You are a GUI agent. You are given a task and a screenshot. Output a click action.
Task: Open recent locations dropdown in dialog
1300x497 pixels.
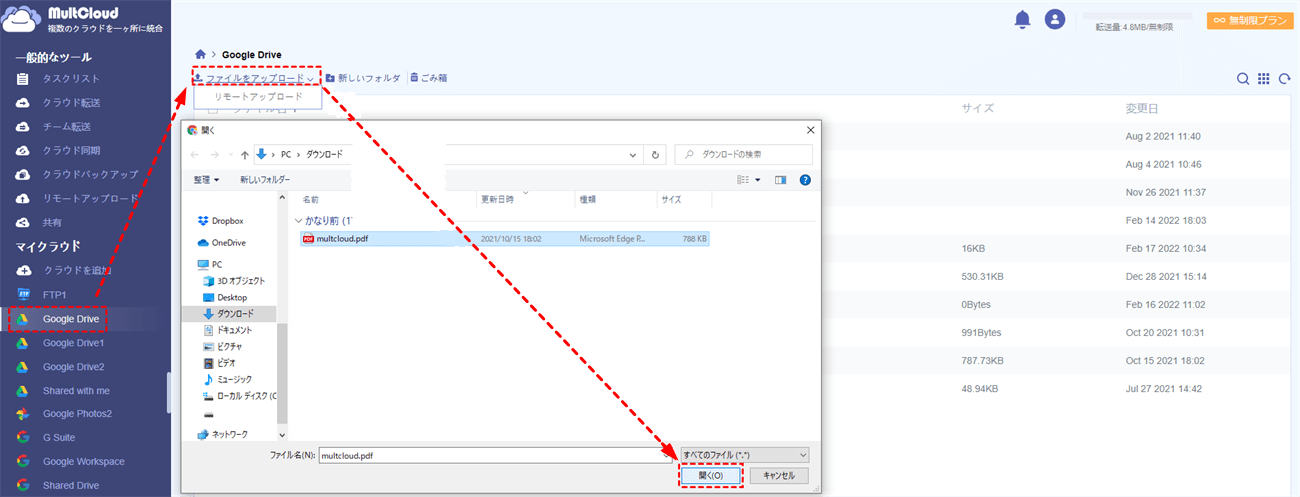tap(230, 155)
